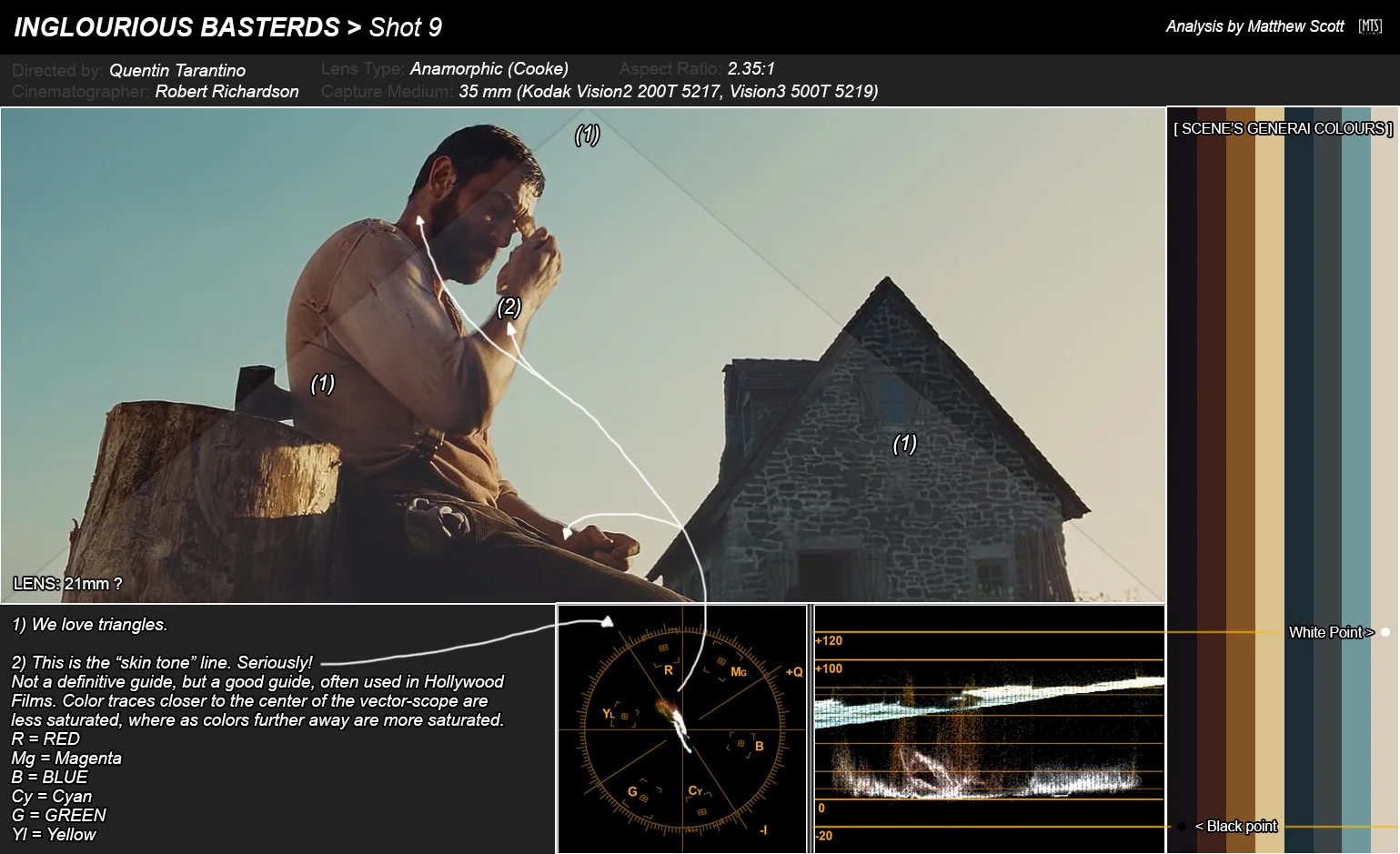1400x854 pixels.
Task: Click the "White Point >" label
Action: coord(1331,632)
